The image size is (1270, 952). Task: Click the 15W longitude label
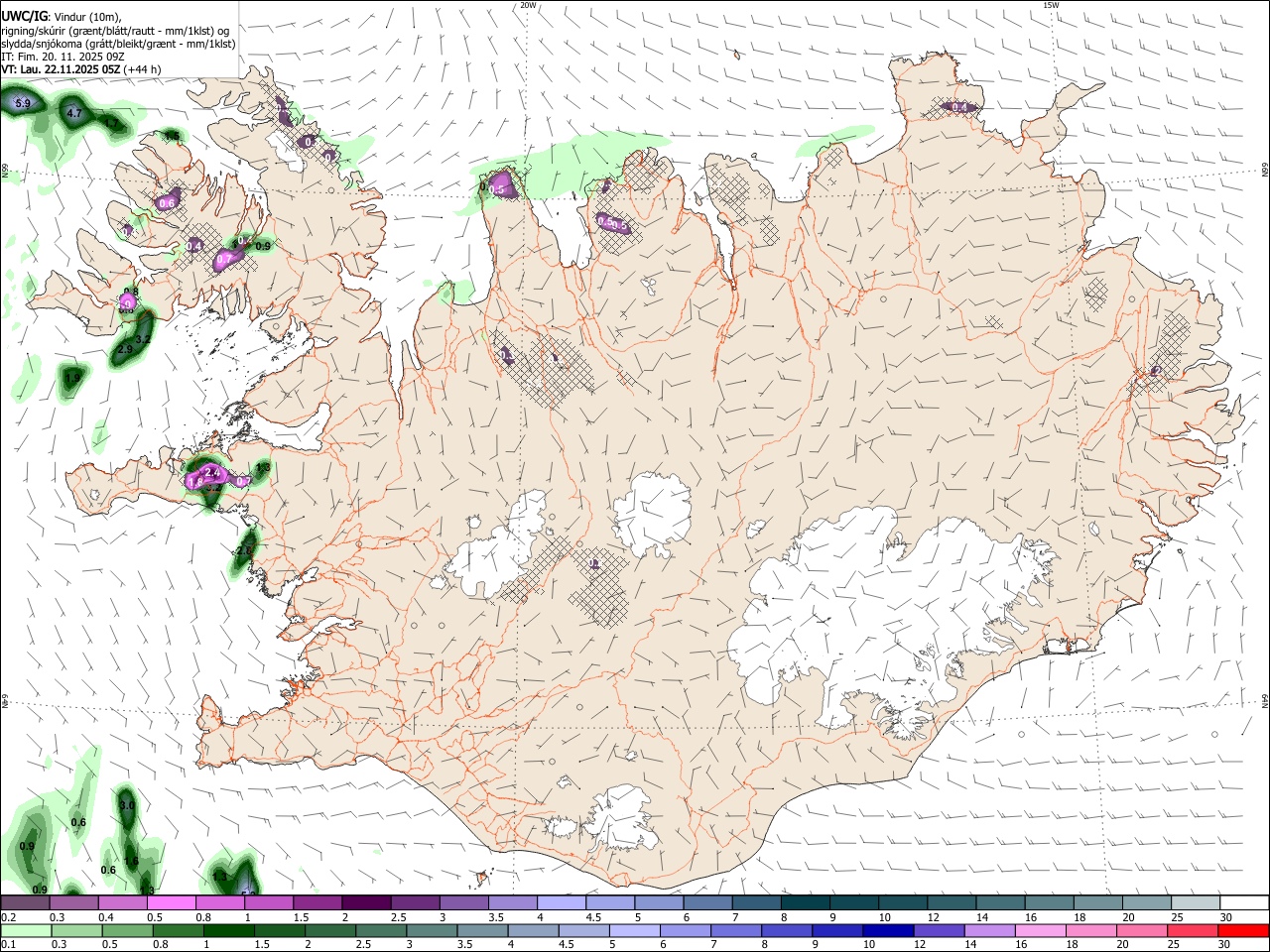1051,5
